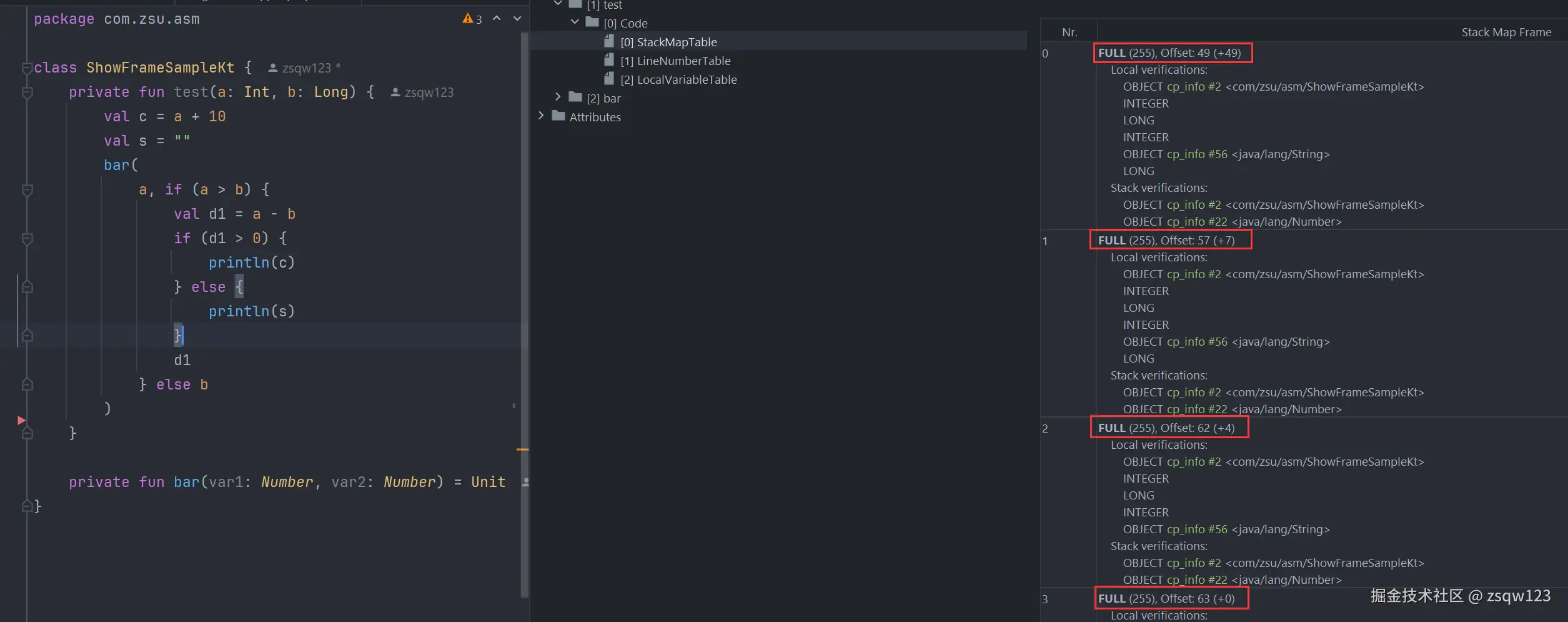Image resolution: width=1568 pixels, height=622 pixels.
Task: Click the file icon beside LocalVariableTable
Action: pyautogui.click(x=609, y=79)
